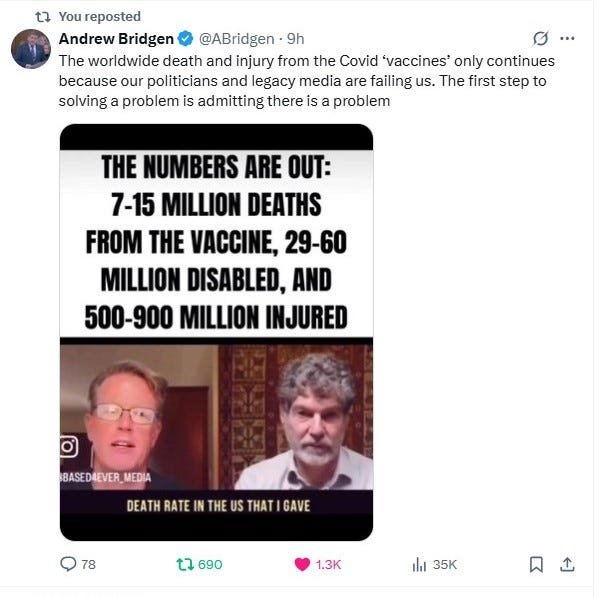602x597 pixels.
Task: Unlike the post with heart icon
Action: (302, 564)
